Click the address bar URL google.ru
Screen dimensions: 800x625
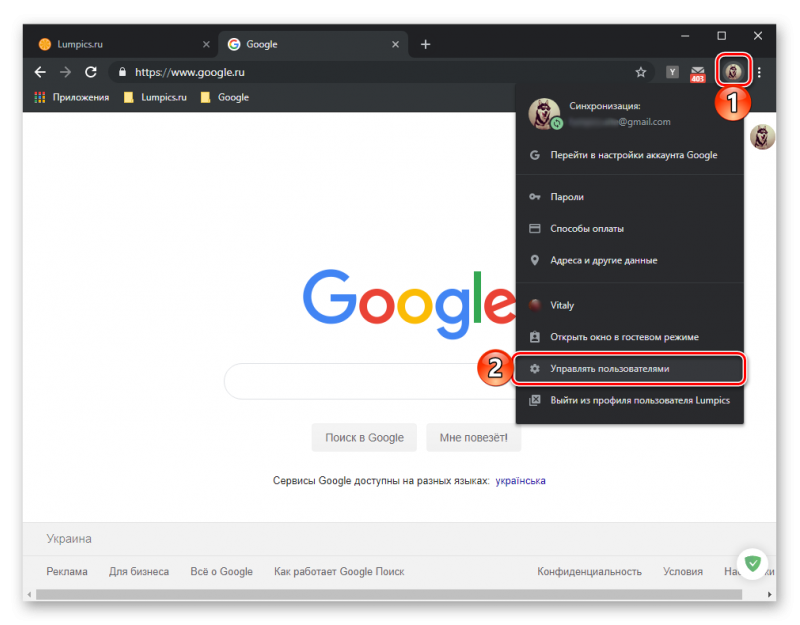190,72
